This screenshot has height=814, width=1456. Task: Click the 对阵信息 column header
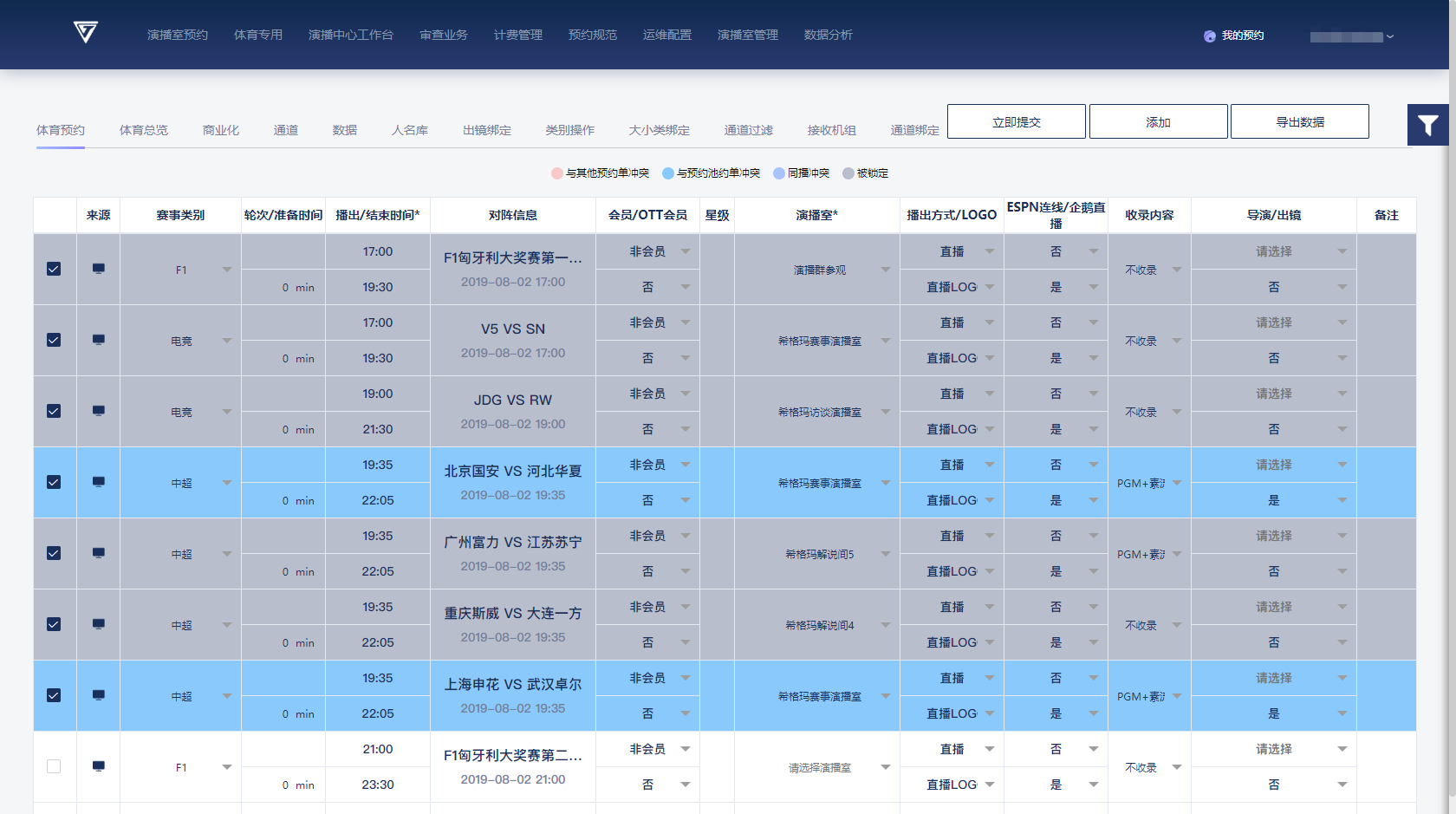[513, 215]
